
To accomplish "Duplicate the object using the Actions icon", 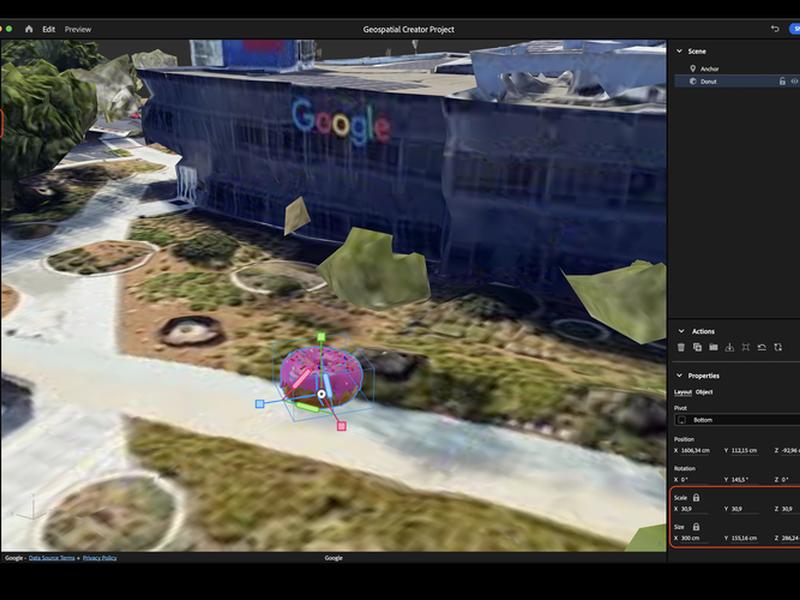I will (697, 347).
